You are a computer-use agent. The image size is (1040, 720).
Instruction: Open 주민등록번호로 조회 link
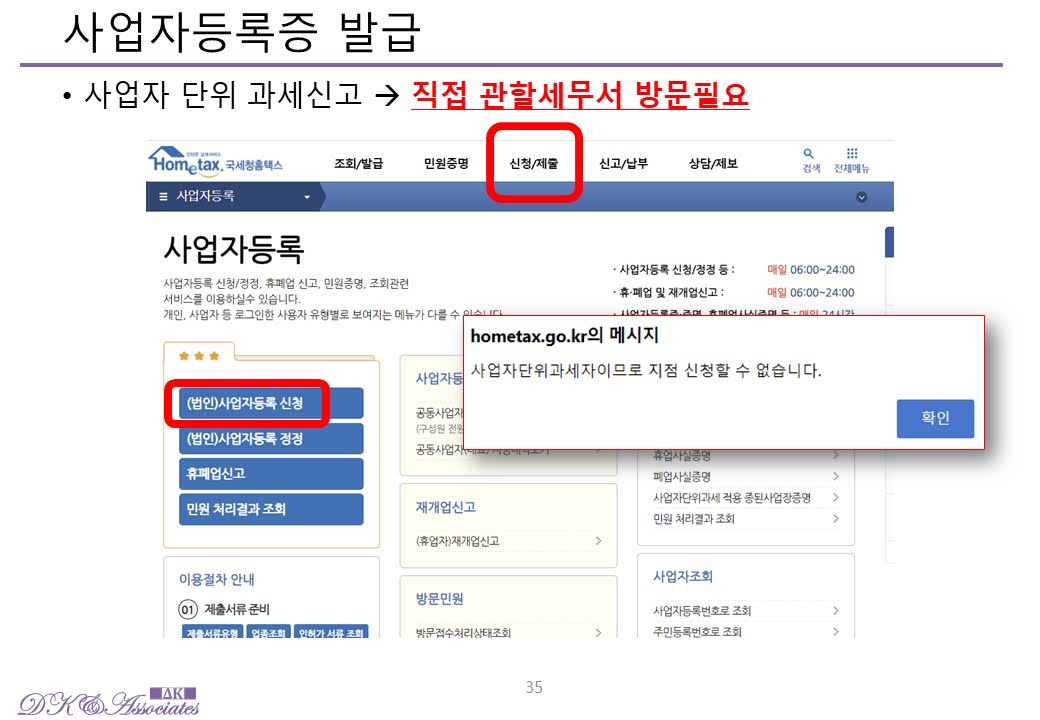click(697, 632)
